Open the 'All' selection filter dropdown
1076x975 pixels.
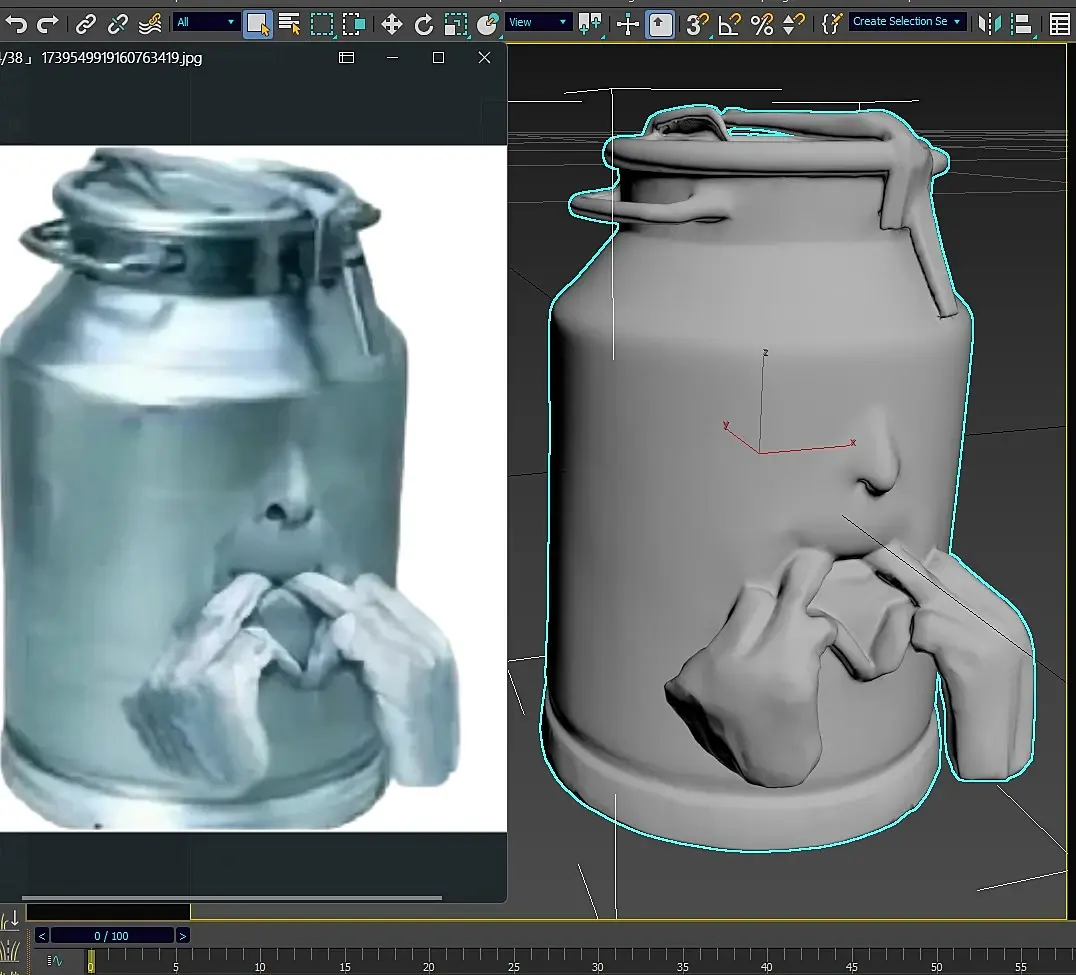206,22
